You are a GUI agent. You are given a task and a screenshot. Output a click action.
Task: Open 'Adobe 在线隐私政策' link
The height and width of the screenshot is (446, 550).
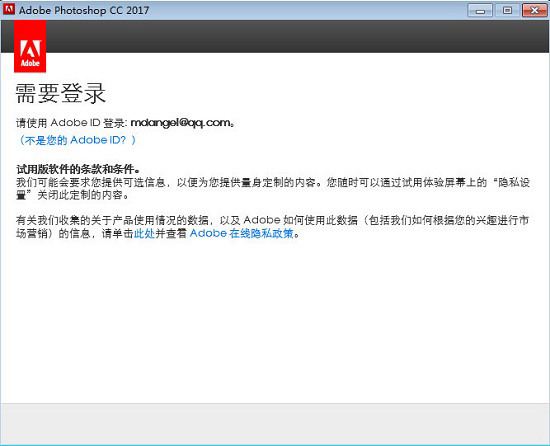click(241, 233)
